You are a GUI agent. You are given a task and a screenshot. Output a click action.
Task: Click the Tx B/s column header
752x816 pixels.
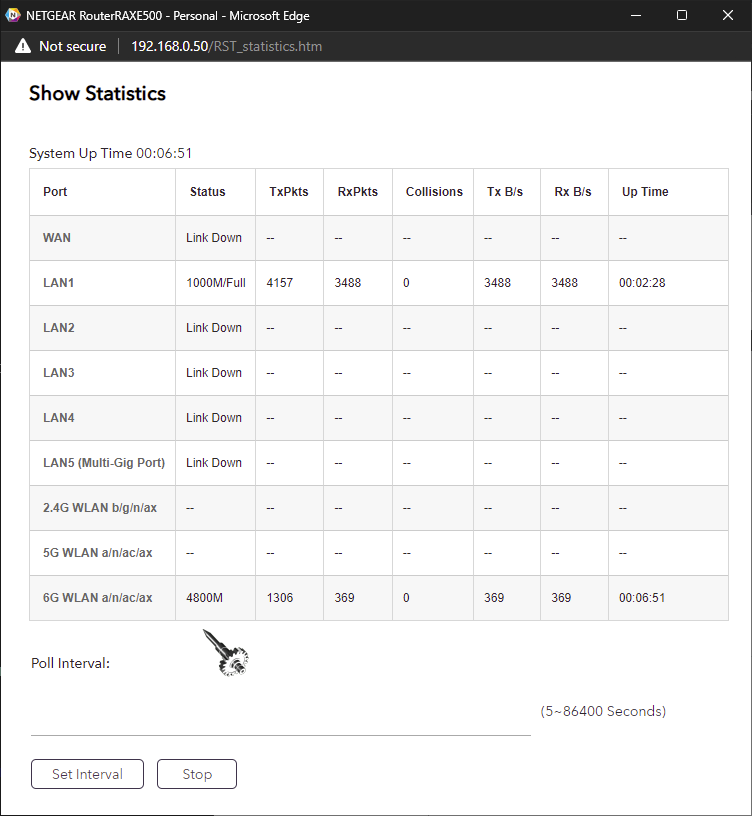505,192
